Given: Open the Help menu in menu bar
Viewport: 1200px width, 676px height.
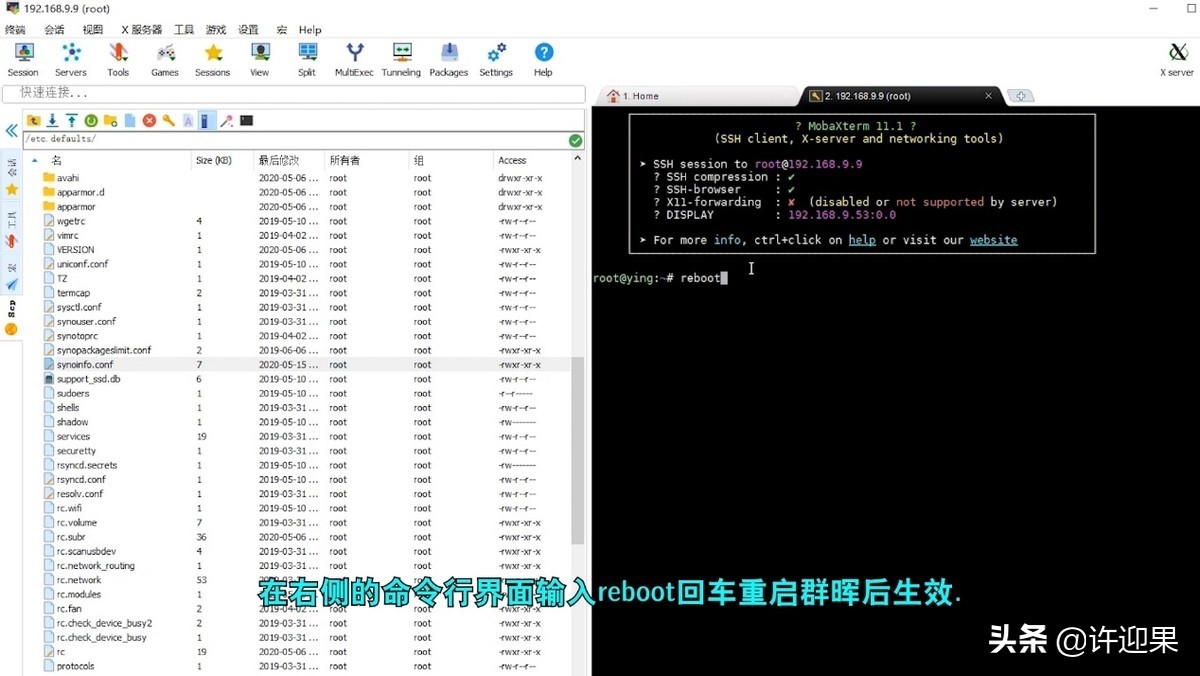Looking at the screenshot, I should click(310, 30).
